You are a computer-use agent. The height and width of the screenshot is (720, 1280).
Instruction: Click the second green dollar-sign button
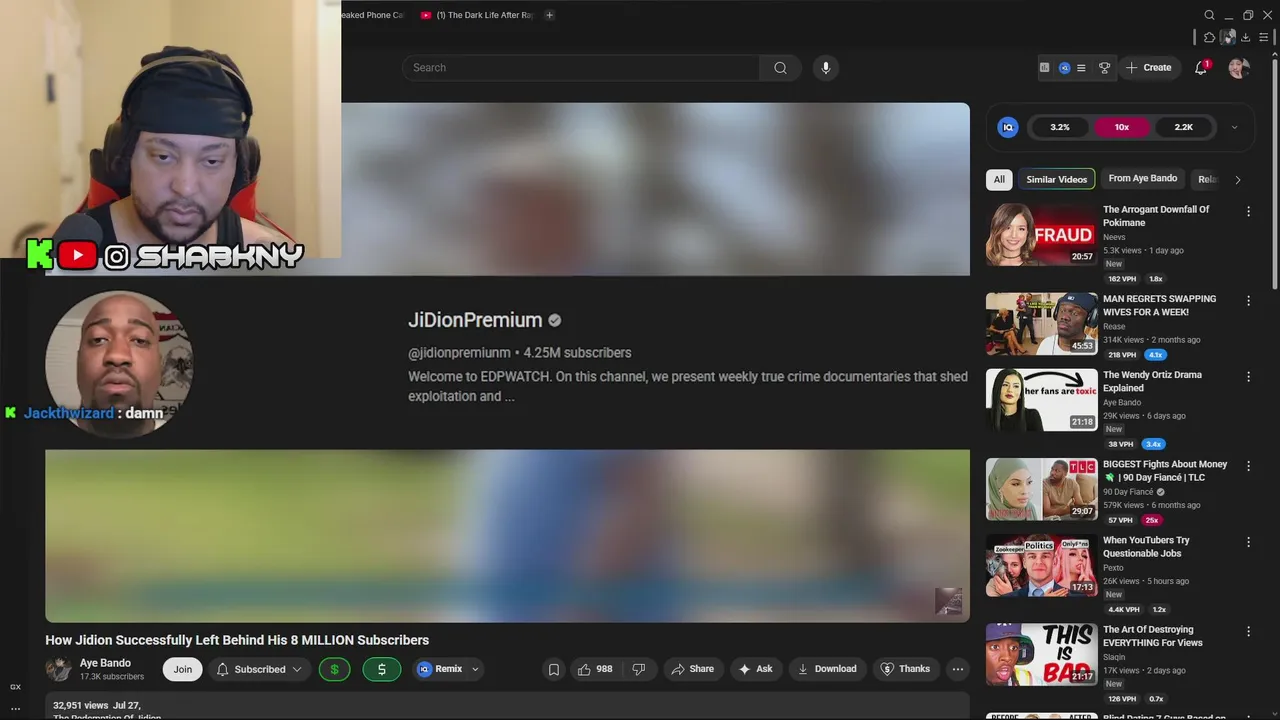(381, 669)
